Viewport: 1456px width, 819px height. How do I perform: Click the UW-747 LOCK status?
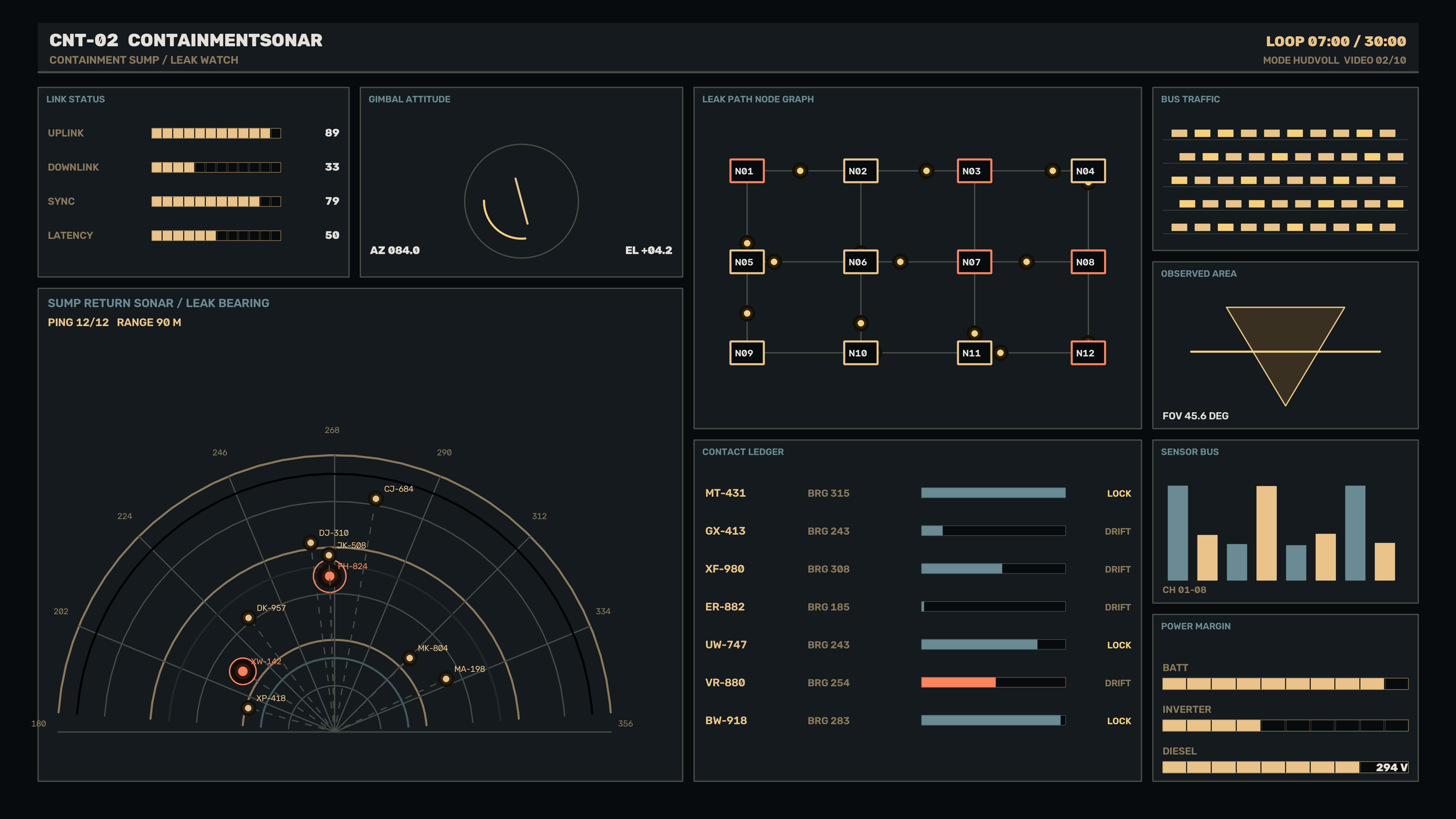tap(1119, 645)
